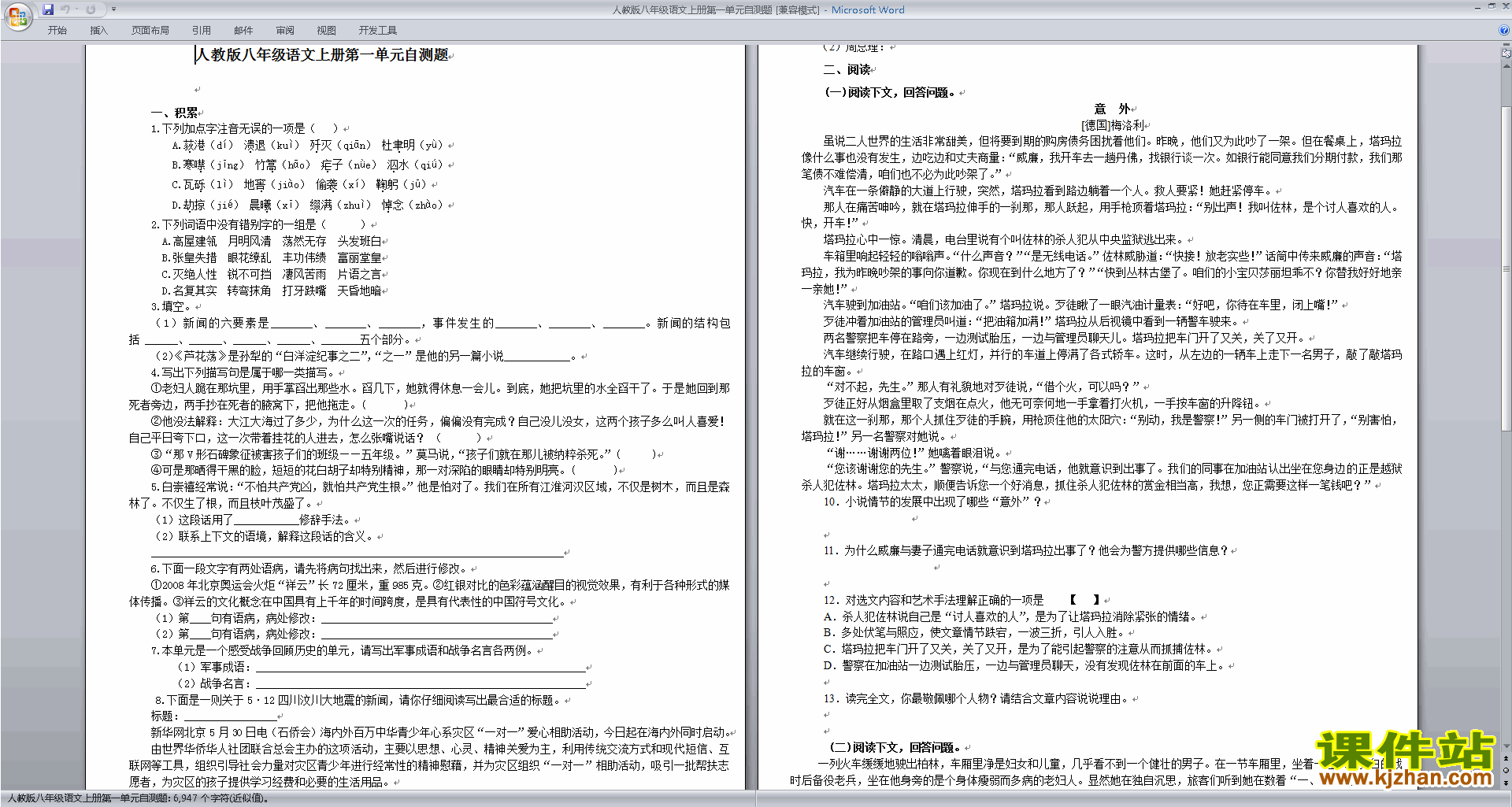
Task: Click the Select Browse Object circle button
Action: click(x=1506, y=771)
